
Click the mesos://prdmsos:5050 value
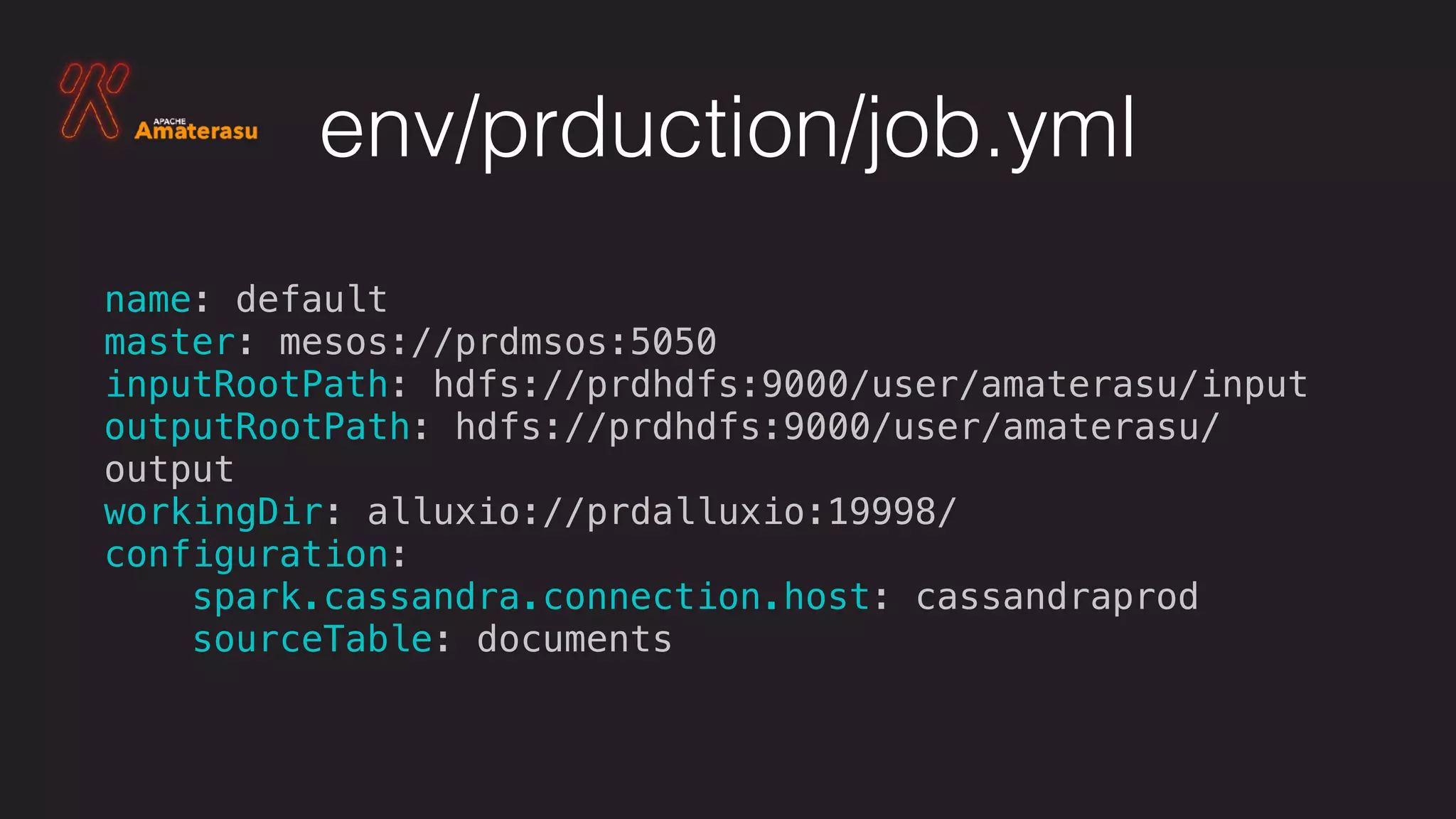tap(498, 343)
